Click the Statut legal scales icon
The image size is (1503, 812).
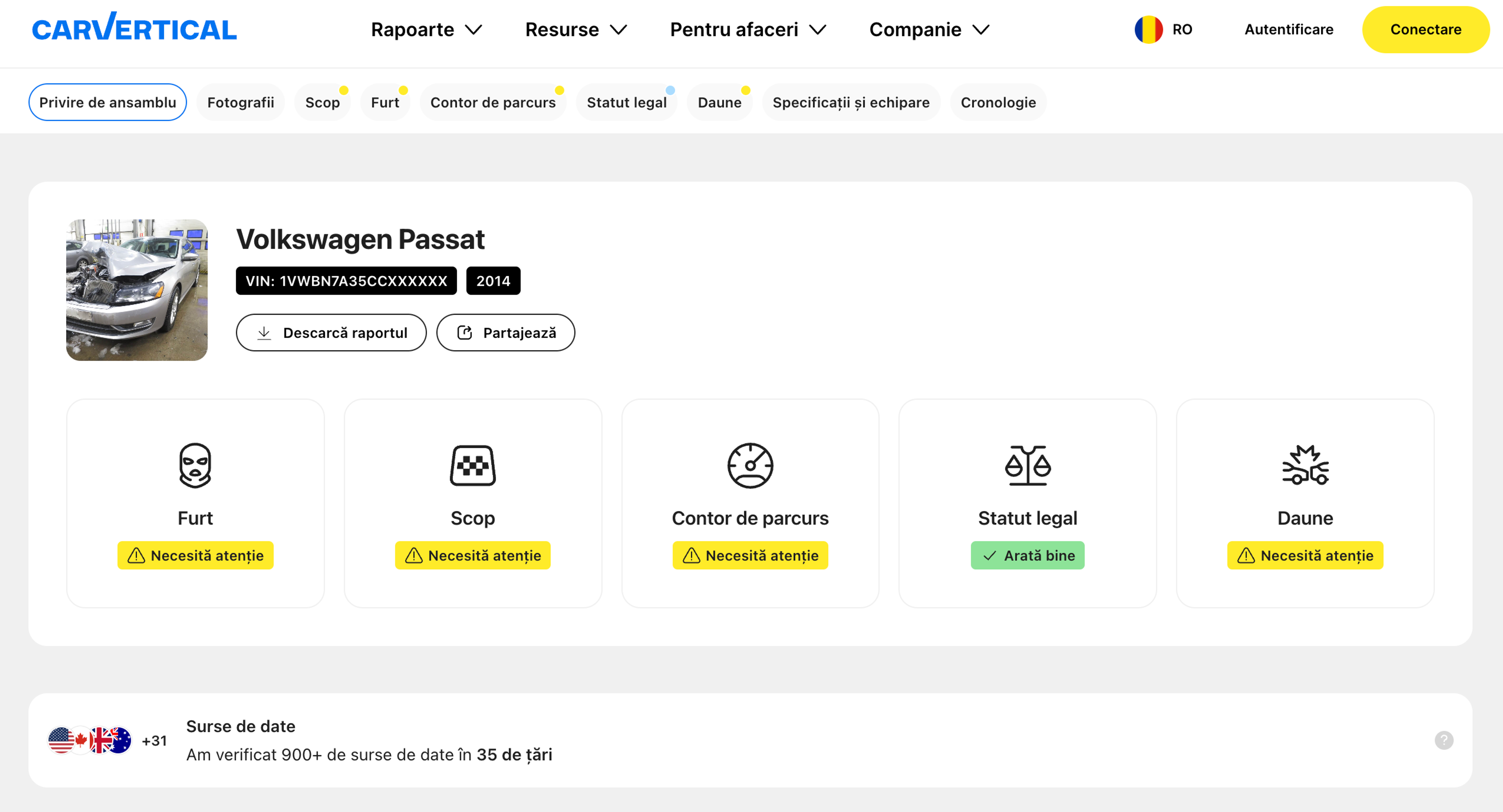click(x=1027, y=465)
